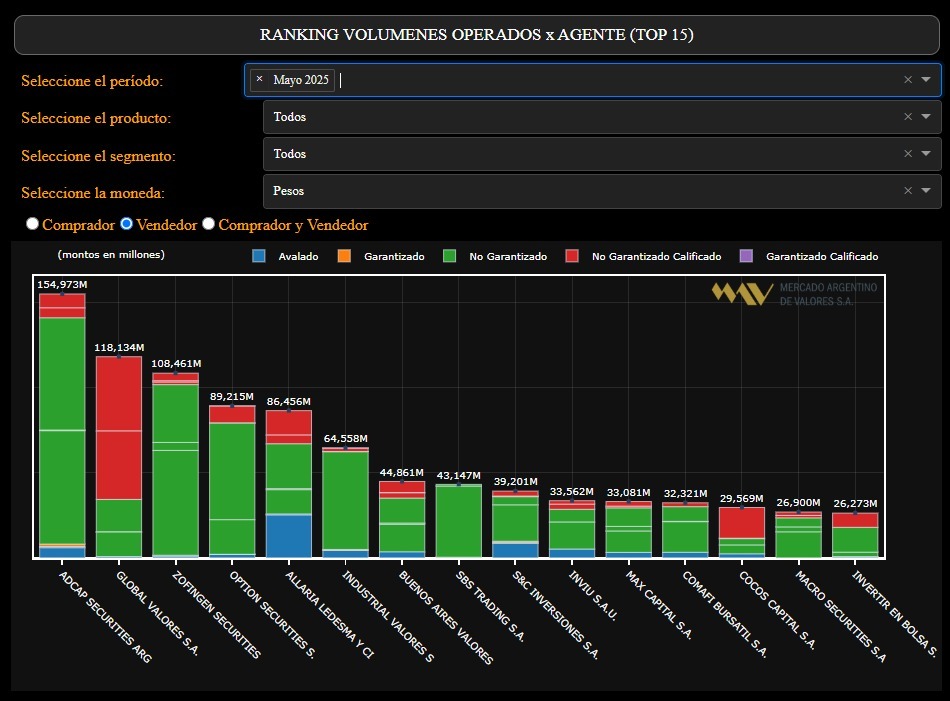
Task: Click the 44,861M value label
Action: pos(402,472)
